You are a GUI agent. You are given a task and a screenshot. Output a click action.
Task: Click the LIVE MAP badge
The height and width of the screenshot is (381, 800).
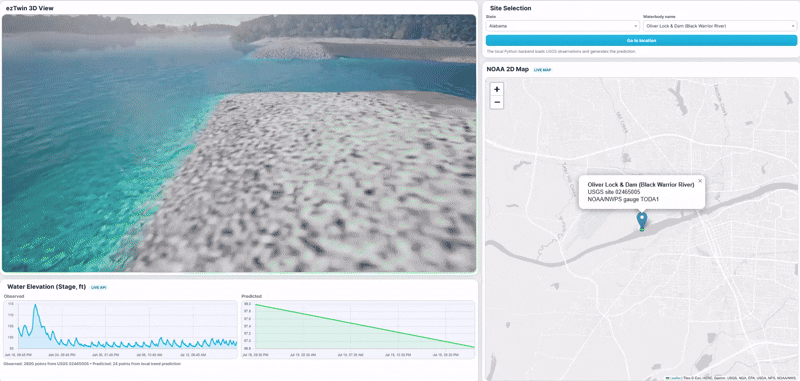point(542,69)
